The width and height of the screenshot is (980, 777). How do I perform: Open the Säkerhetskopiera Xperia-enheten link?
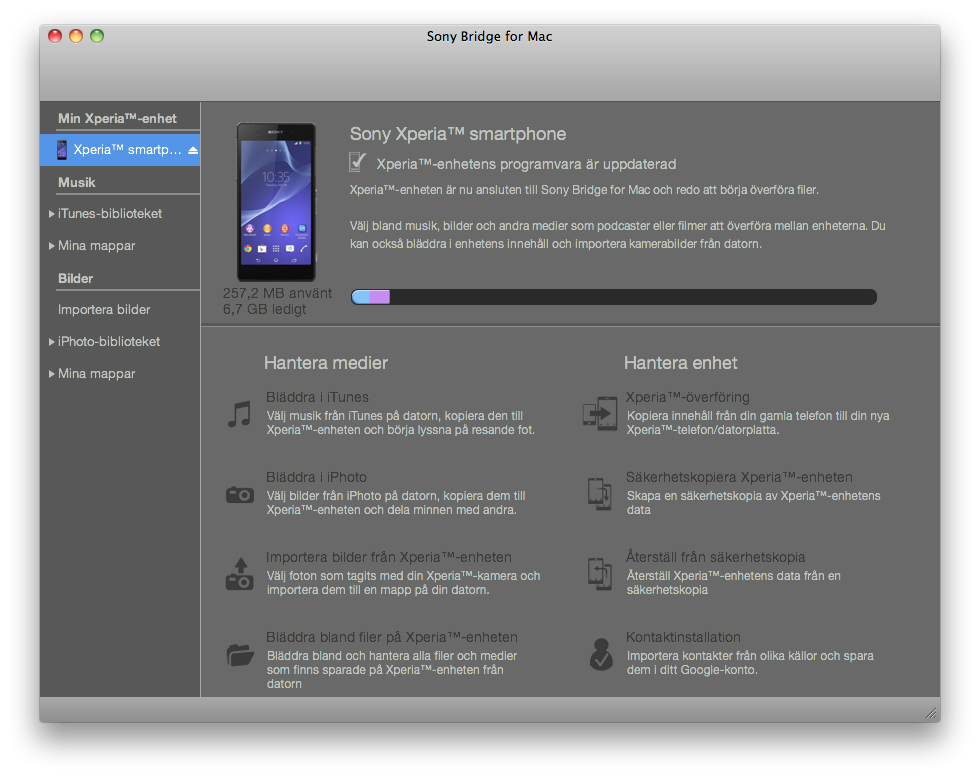coord(738,477)
